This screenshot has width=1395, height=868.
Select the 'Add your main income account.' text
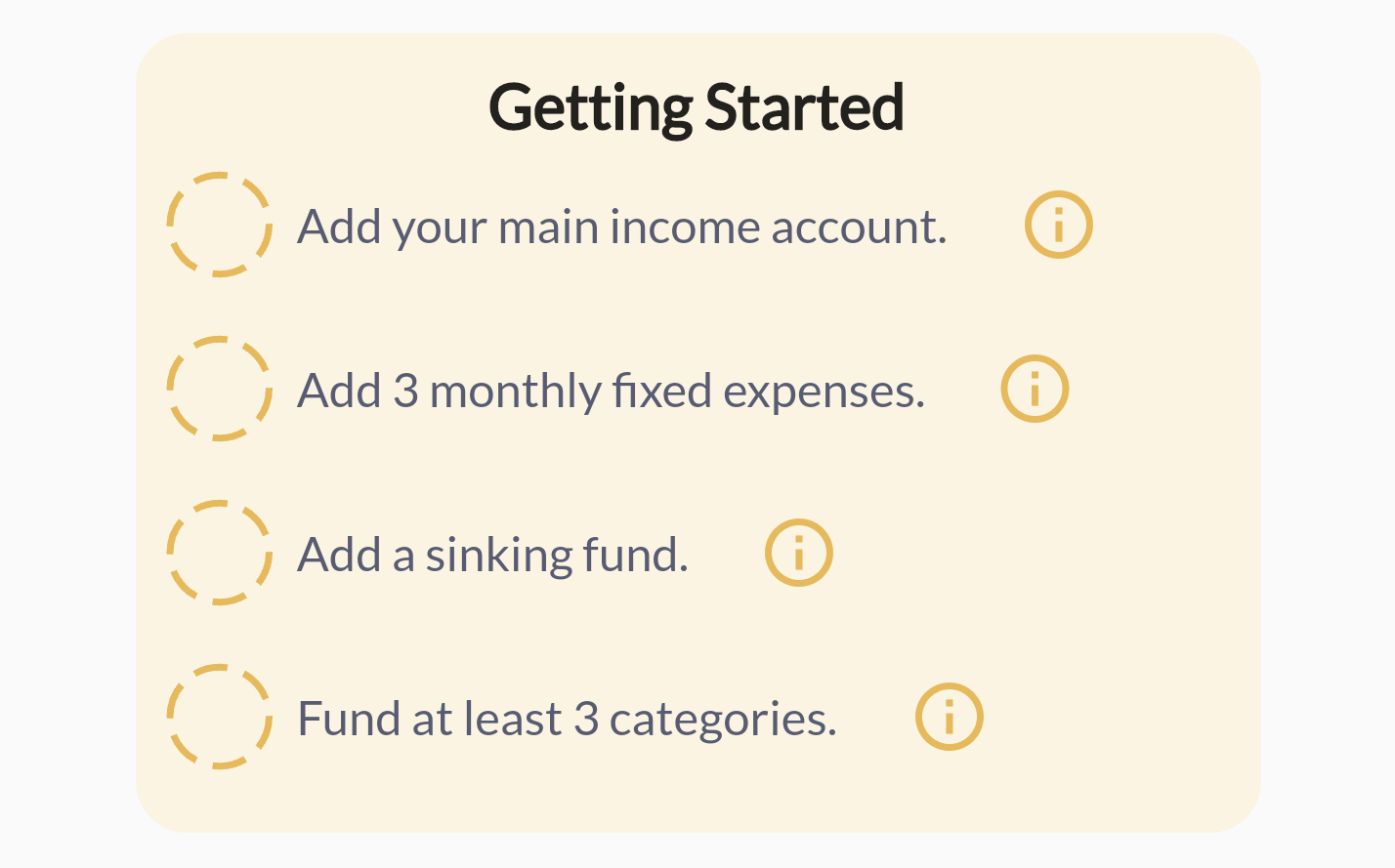tap(622, 227)
